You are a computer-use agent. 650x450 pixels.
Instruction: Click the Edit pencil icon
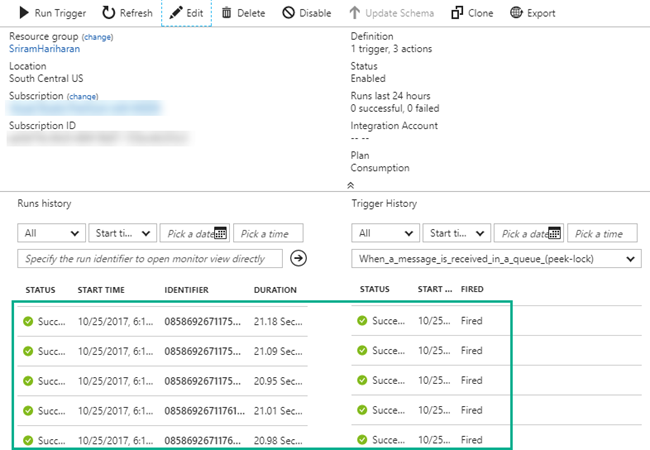point(176,13)
